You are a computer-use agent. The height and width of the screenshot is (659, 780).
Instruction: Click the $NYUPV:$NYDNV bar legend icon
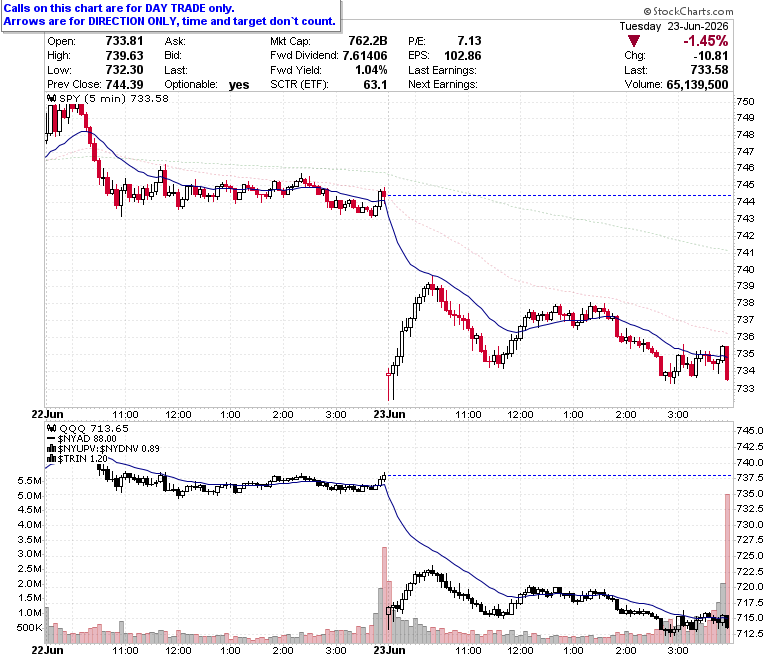pyautogui.click(x=51, y=449)
